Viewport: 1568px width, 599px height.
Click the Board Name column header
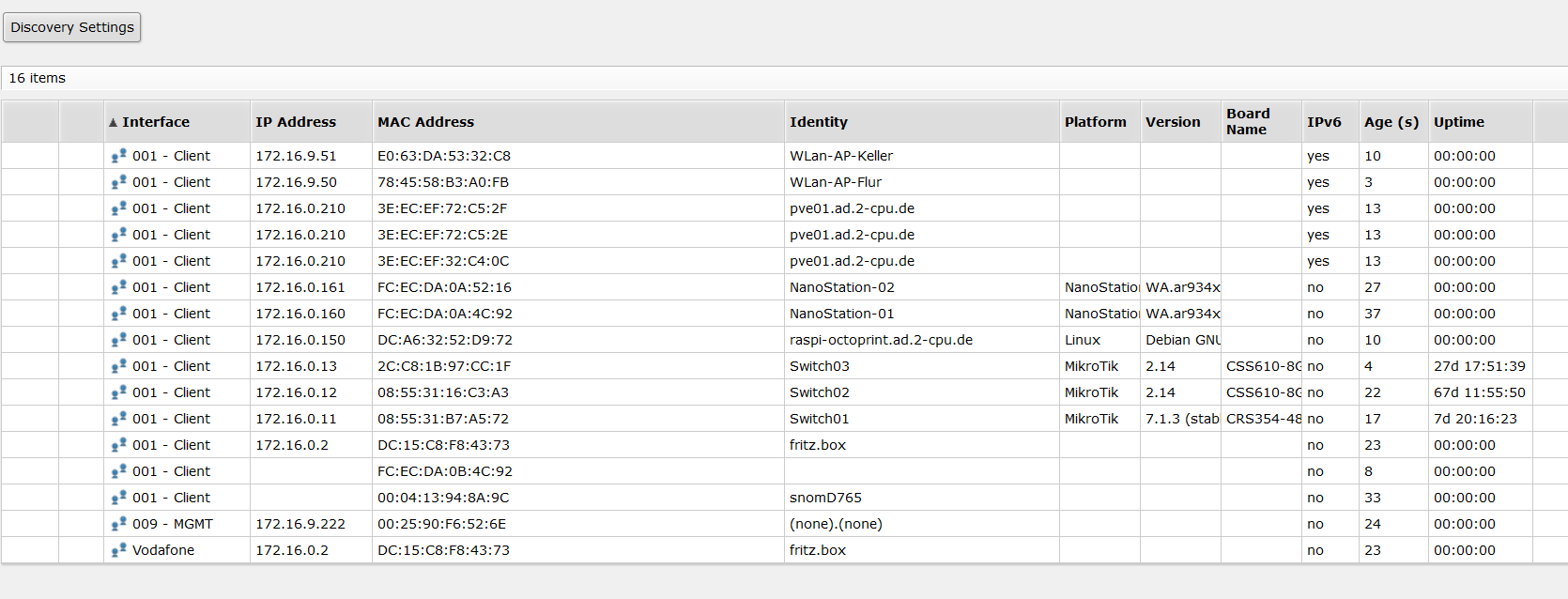coord(1248,122)
